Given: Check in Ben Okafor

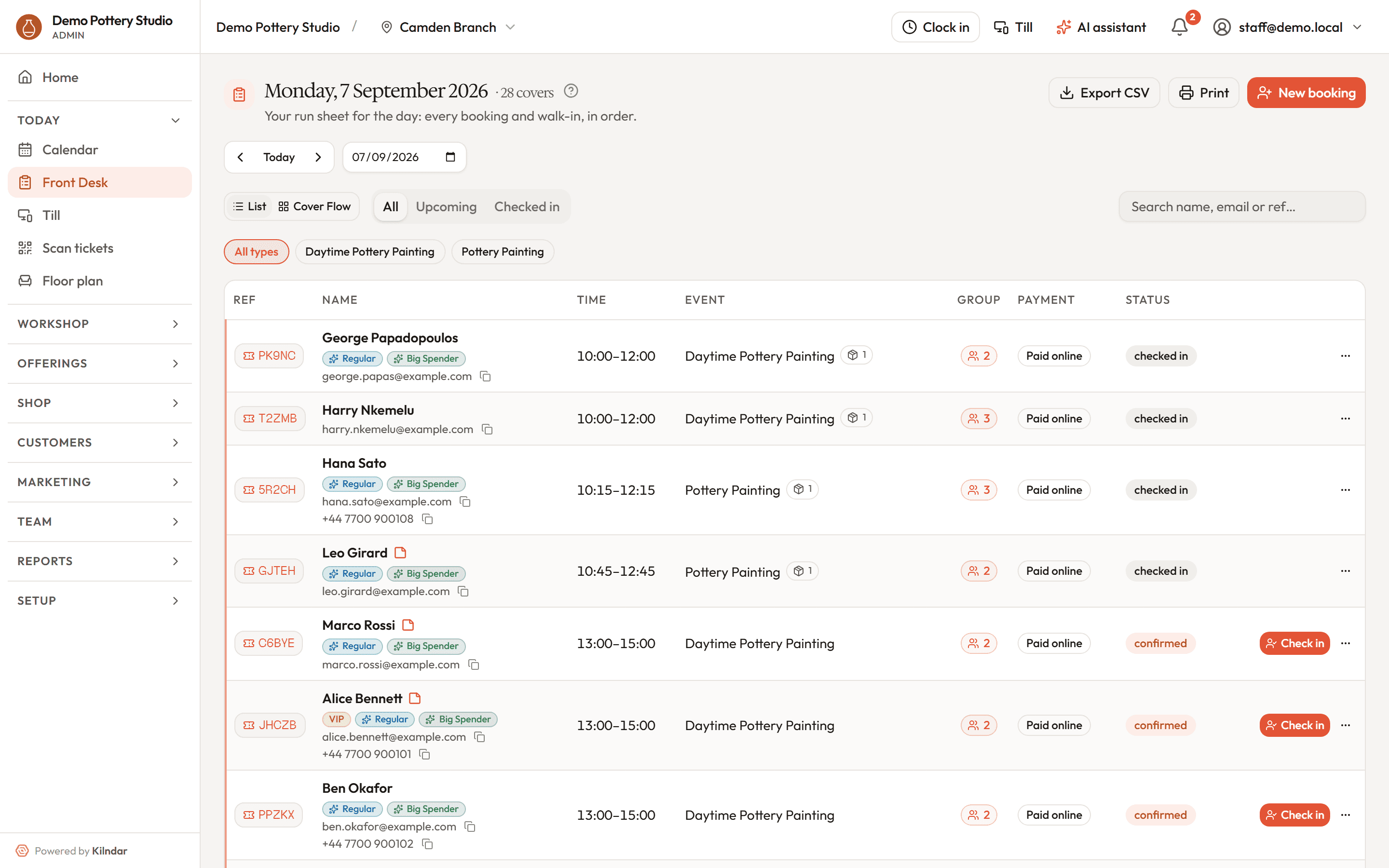Looking at the screenshot, I should click(x=1294, y=815).
